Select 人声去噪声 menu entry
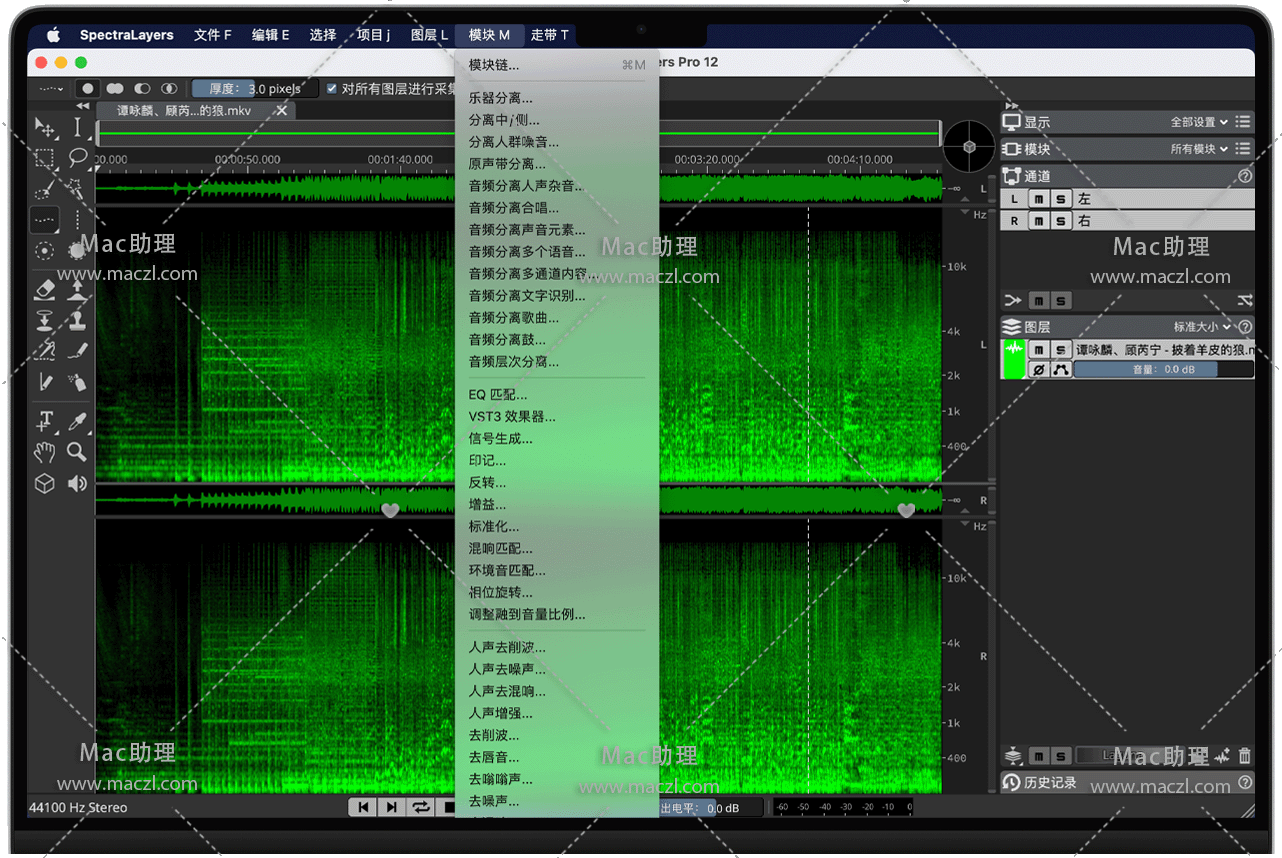The image size is (1282, 858). pos(507,669)
